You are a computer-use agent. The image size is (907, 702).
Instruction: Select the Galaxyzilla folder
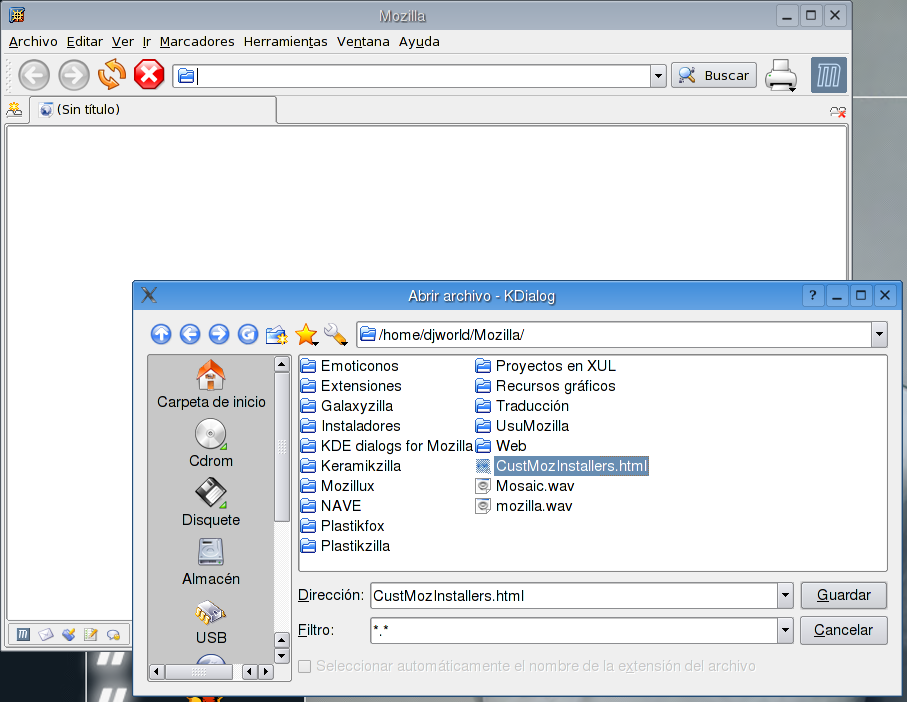[x=347, y=406]
